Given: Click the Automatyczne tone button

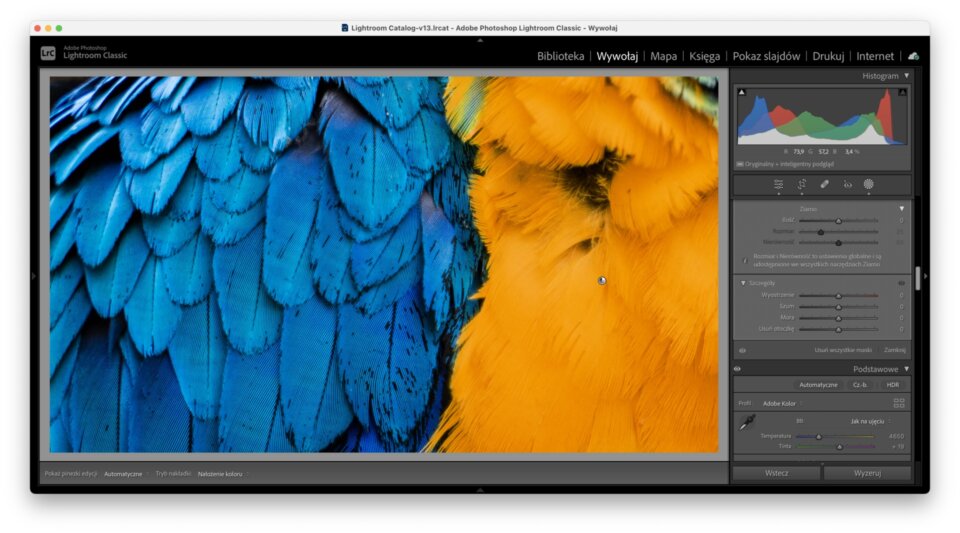Looking at the screenshot, I should pyautogui.click(x=817, y=385).
